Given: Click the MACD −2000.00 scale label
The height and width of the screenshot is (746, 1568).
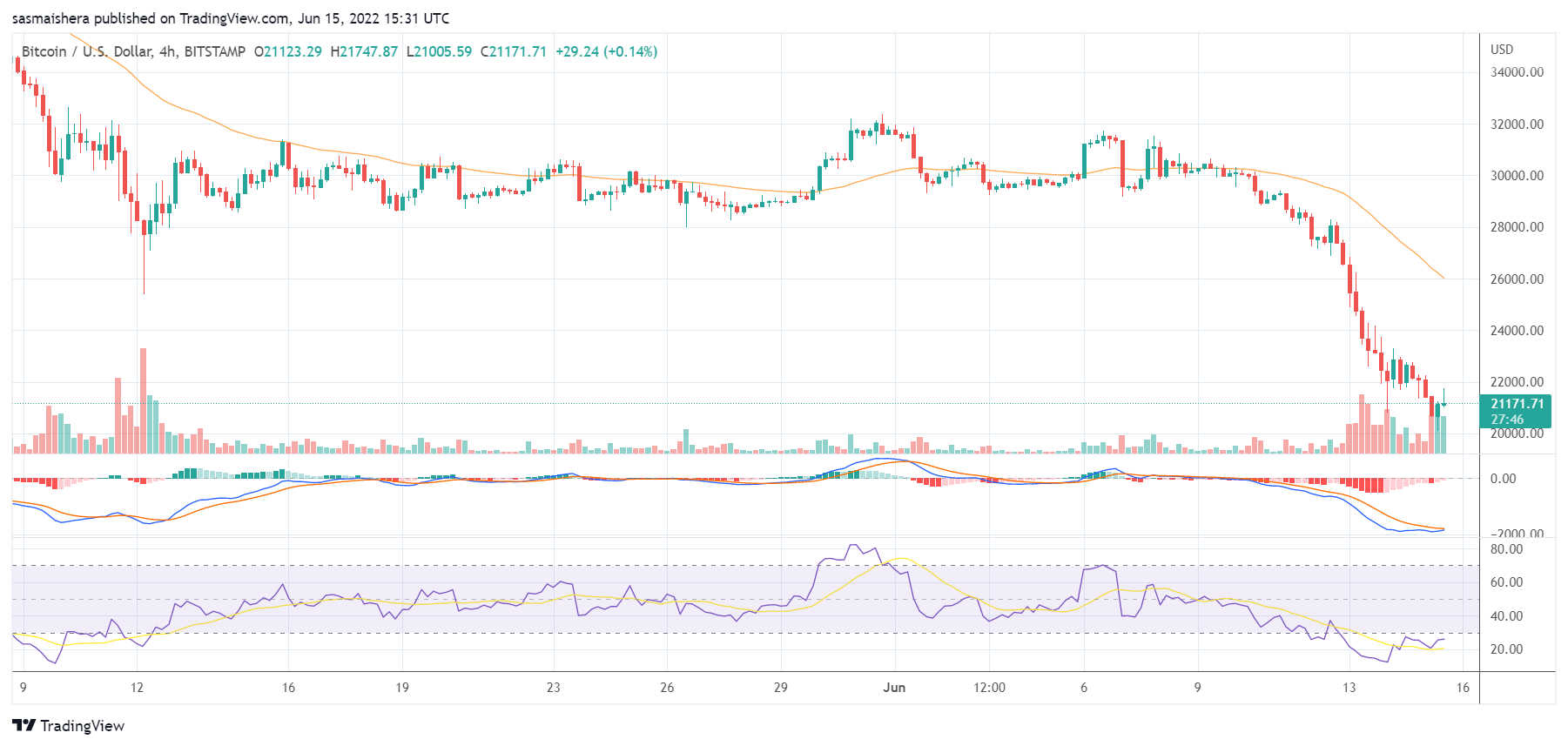Looking at the screenshot, I should [x=1517, y=534].
